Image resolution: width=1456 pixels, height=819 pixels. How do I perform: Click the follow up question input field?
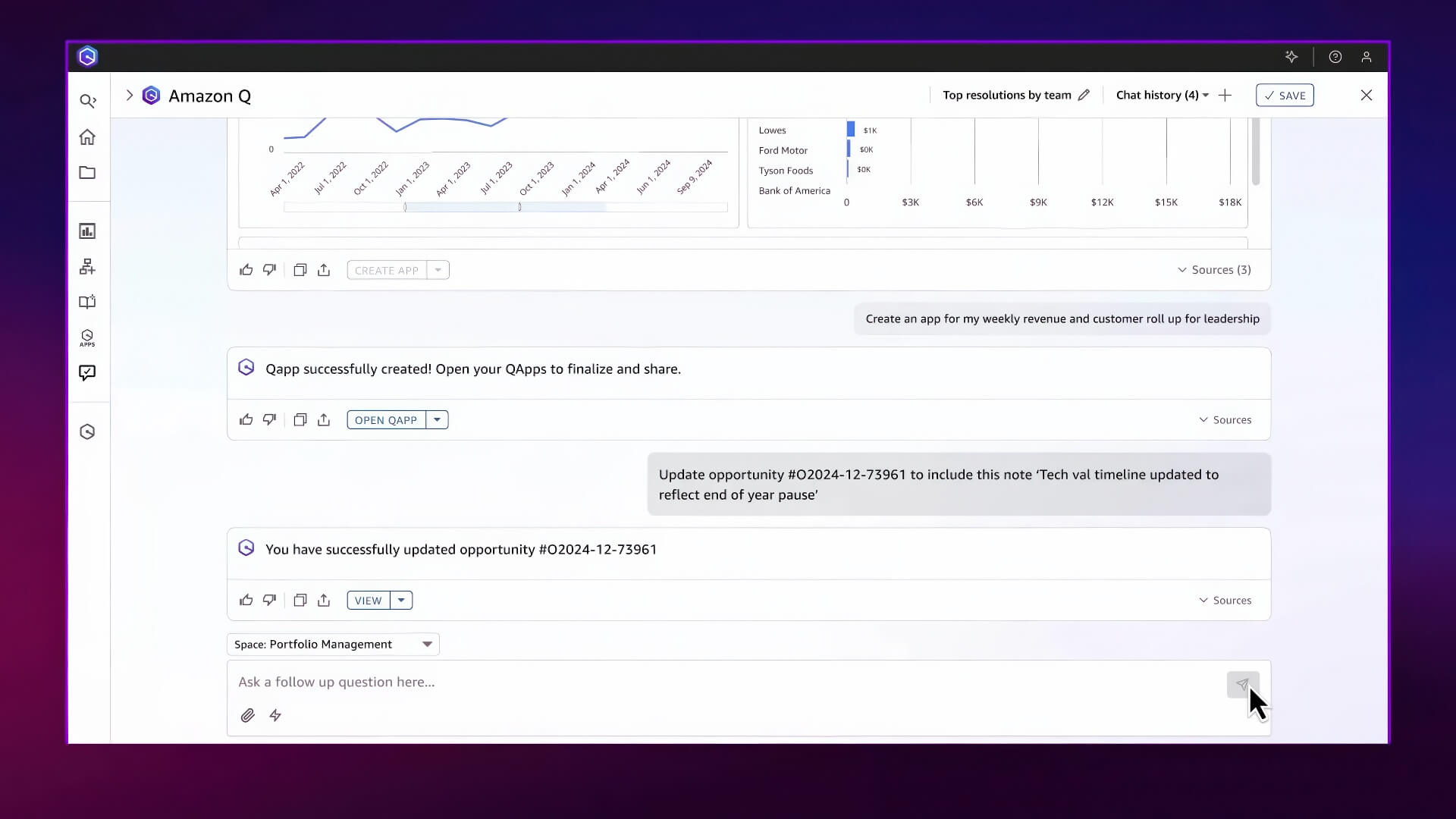coord(607,682)
